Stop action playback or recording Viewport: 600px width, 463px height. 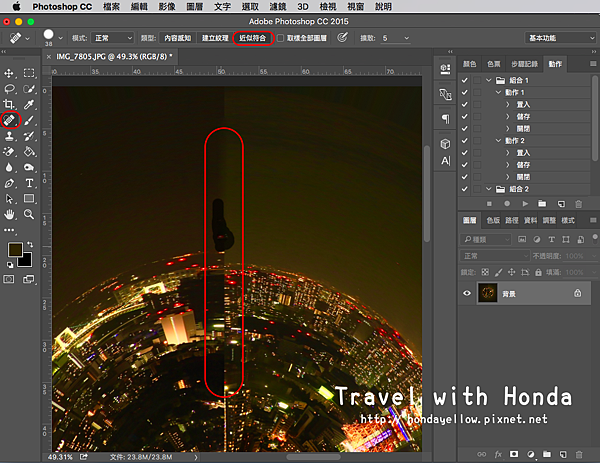coord(489,204)
